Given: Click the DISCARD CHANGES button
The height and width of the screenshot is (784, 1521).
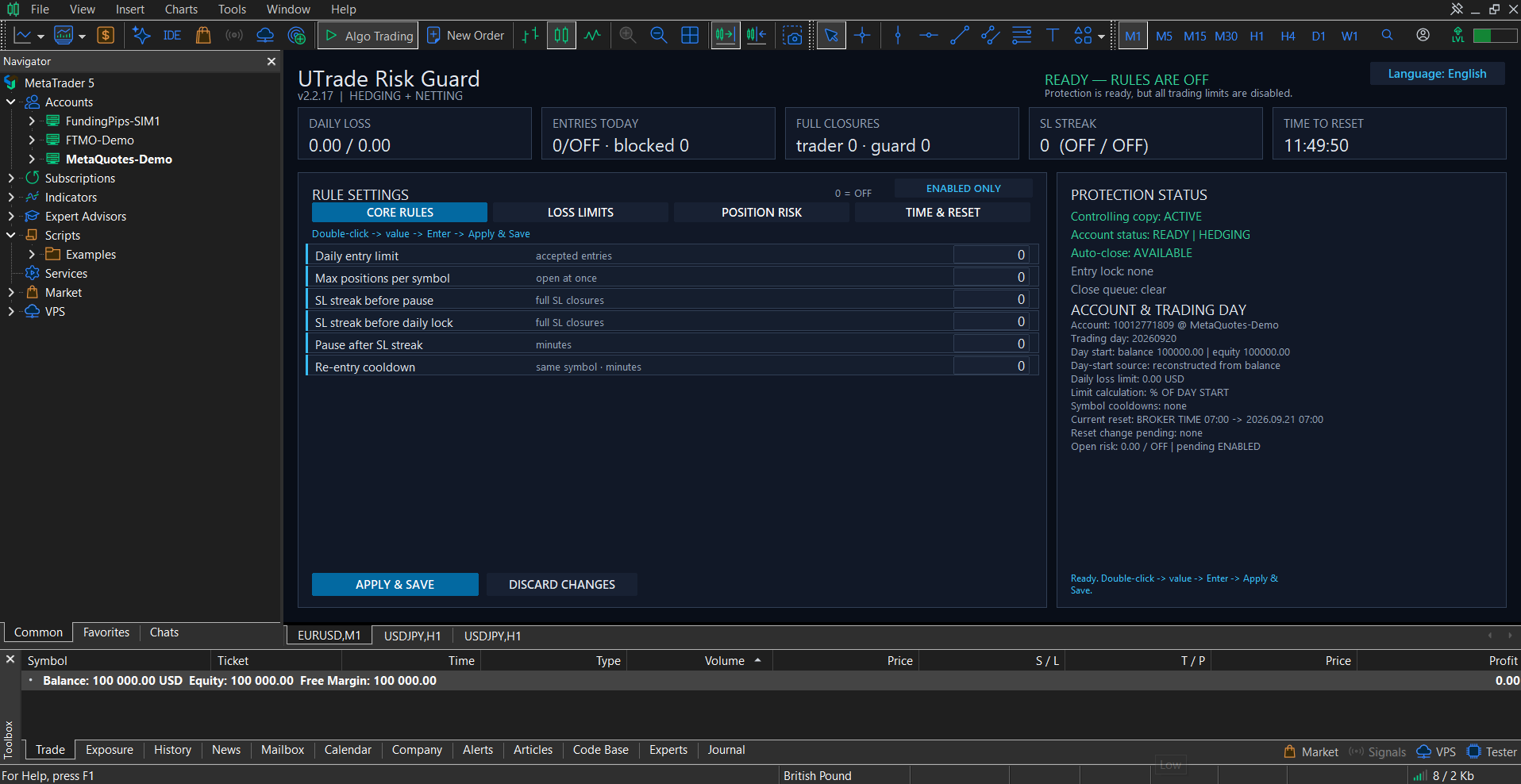Looking at the screenshot, I should 562,584.
